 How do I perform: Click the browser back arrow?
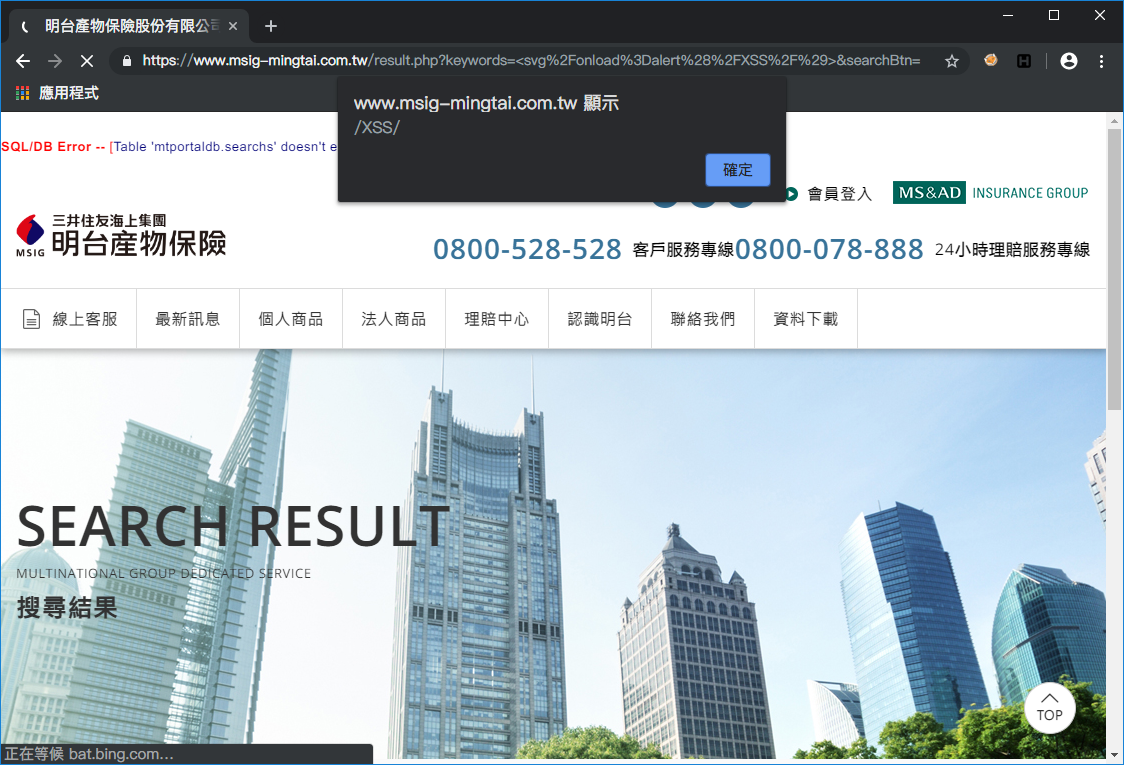pyautogui.click(x=23, y=61)
